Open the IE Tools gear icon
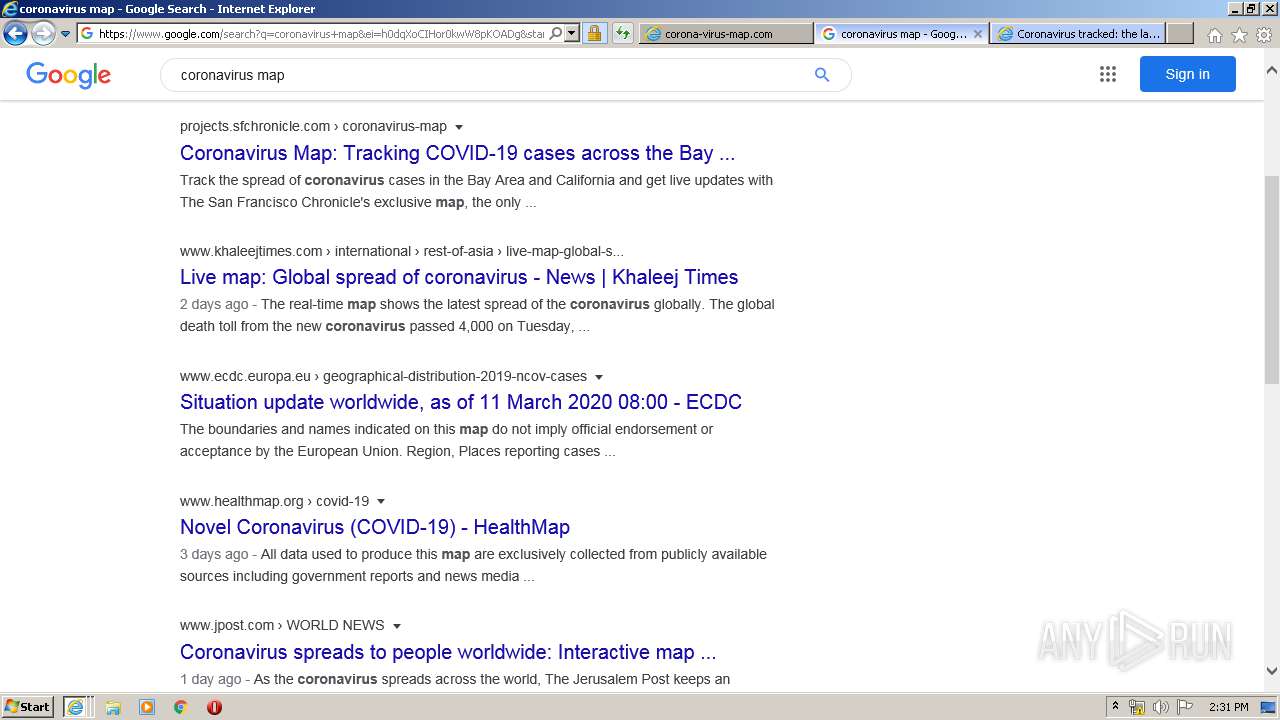Screen dimensions: 1280x720 pos(1264,35)
